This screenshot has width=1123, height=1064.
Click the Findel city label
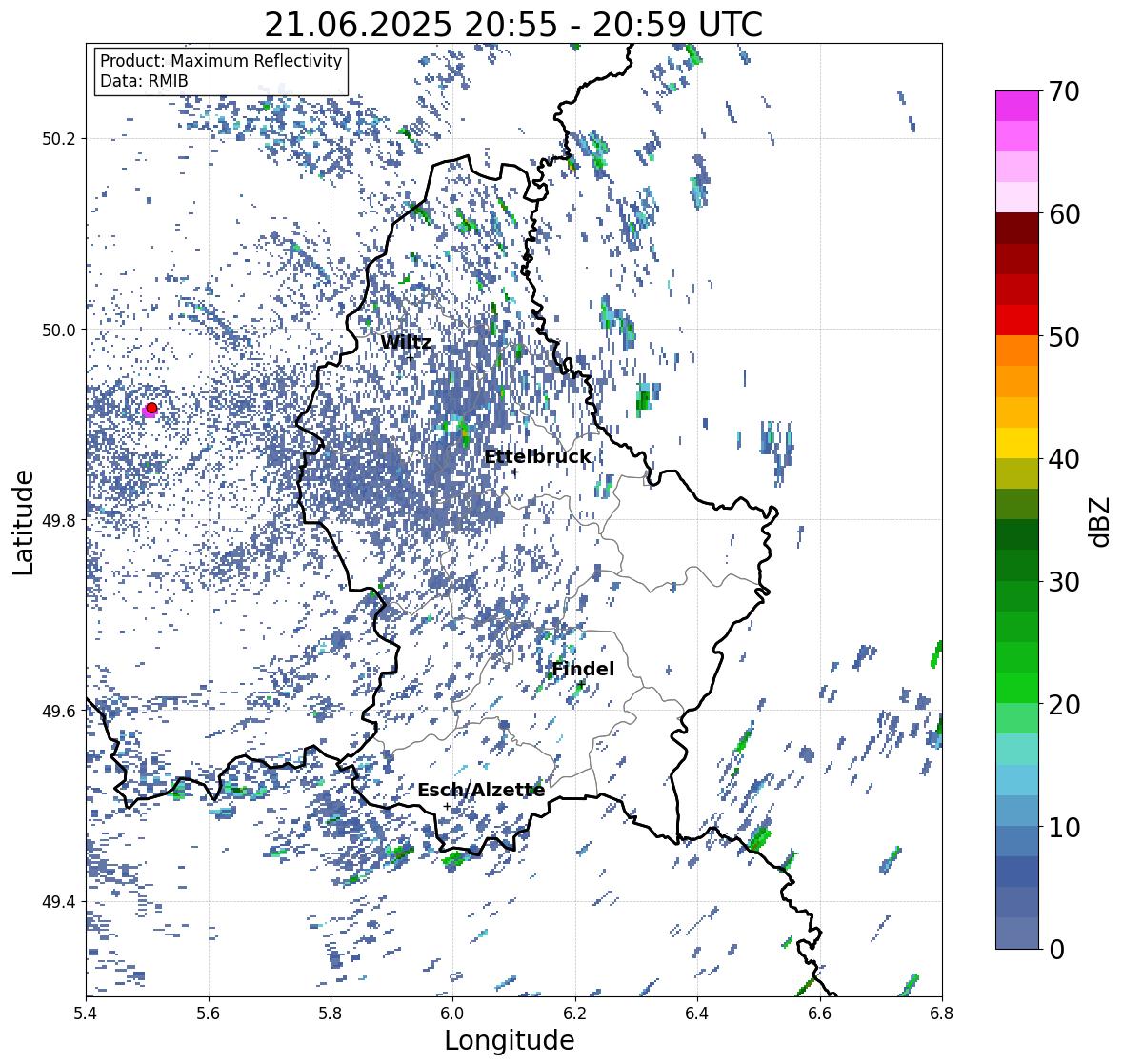(582, 669)
